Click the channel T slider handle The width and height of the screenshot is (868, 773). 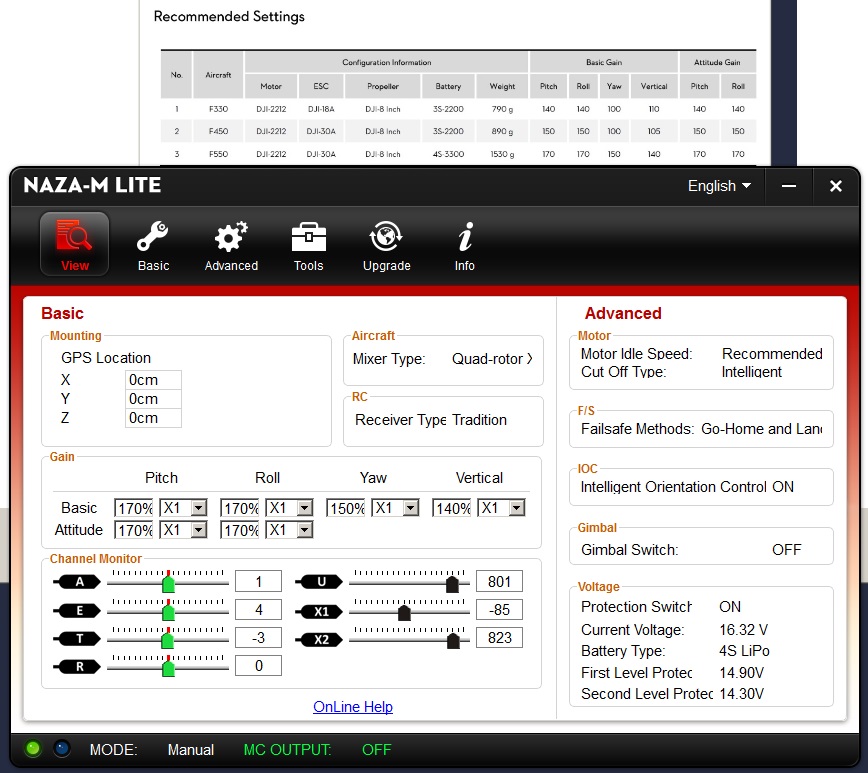pyautogui.click(x=167, y=640)
